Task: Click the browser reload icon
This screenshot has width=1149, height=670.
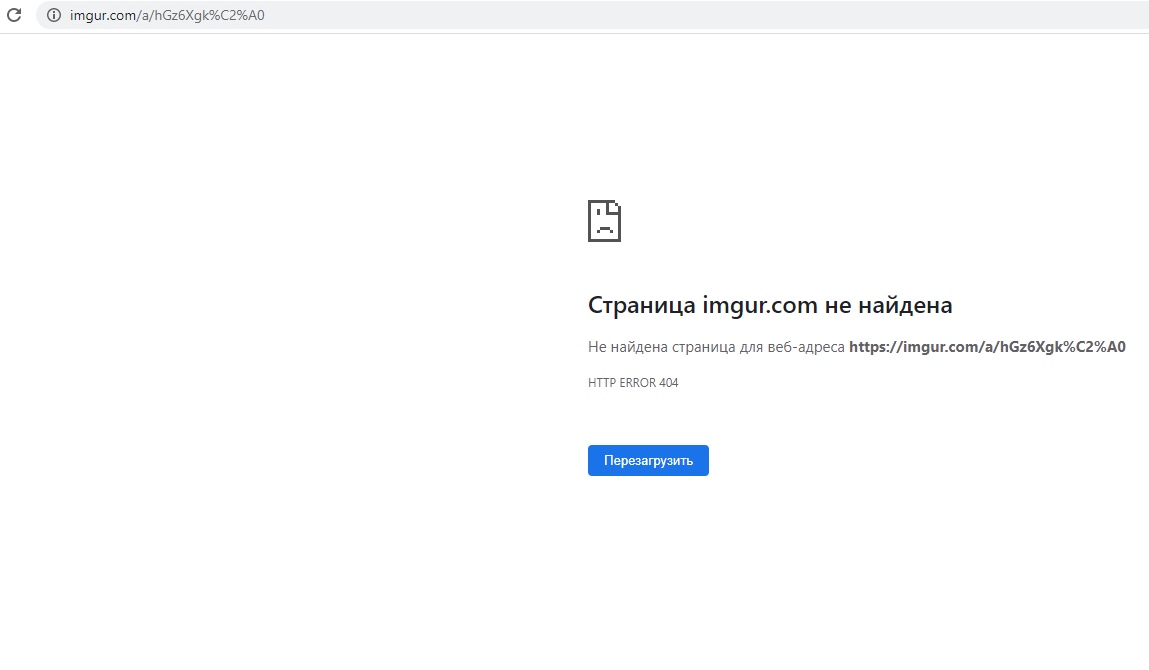Action: 14,15
